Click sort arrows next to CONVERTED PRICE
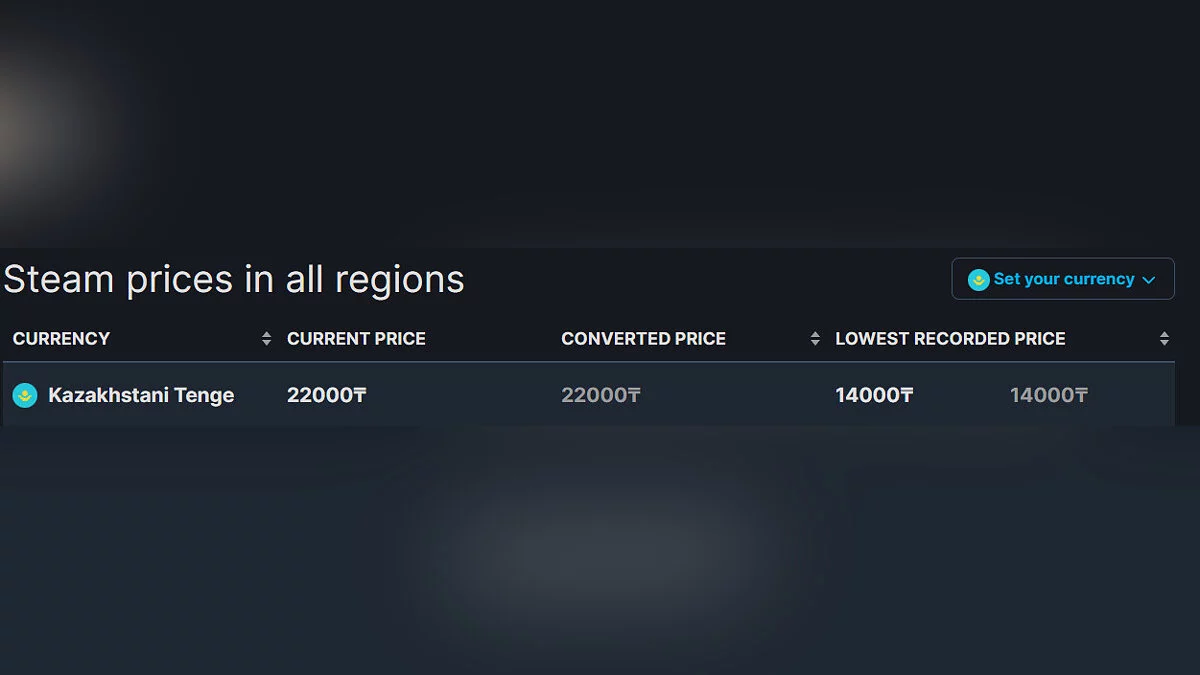This screenshot has height=675, width=1200. [x=815, y=339]
